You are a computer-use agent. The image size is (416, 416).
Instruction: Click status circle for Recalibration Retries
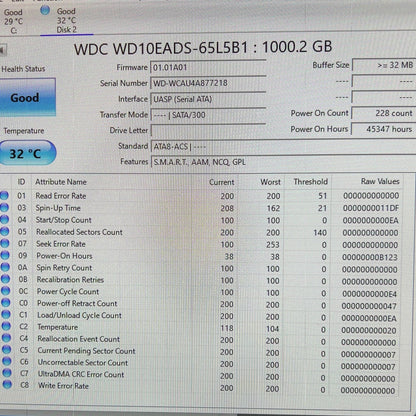[5, 279]
